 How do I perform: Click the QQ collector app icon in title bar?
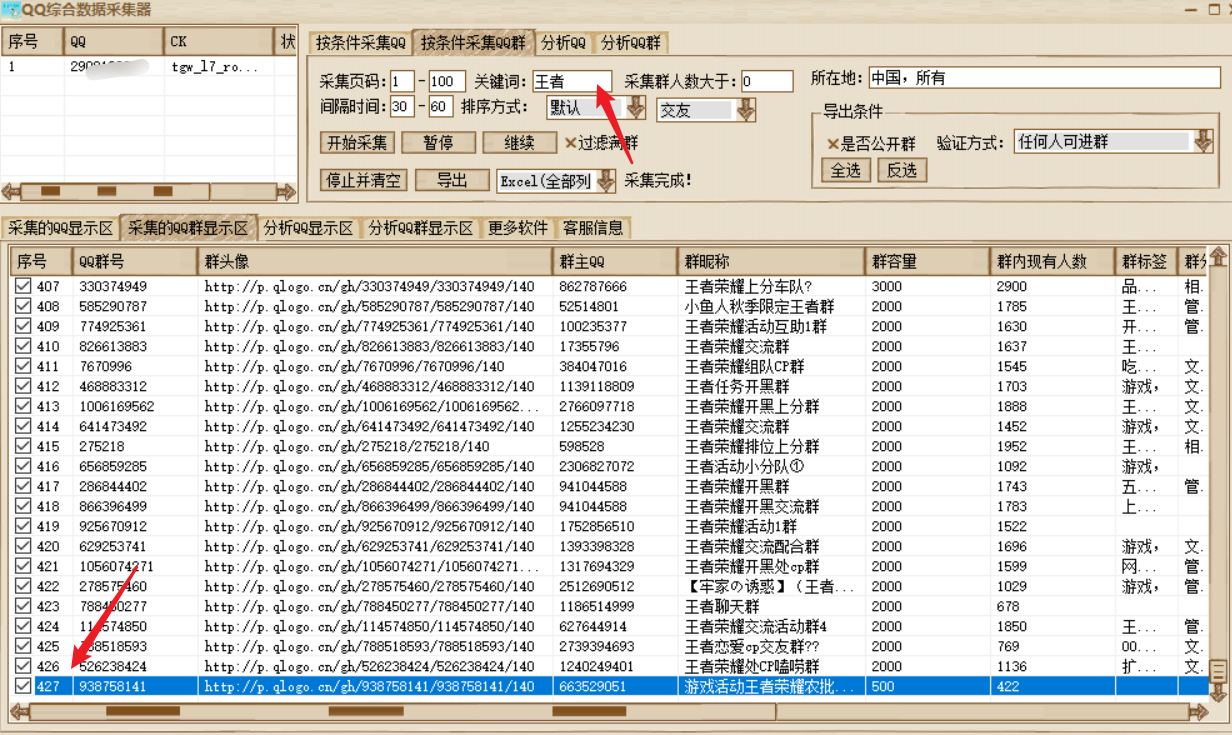click(11, 10)
